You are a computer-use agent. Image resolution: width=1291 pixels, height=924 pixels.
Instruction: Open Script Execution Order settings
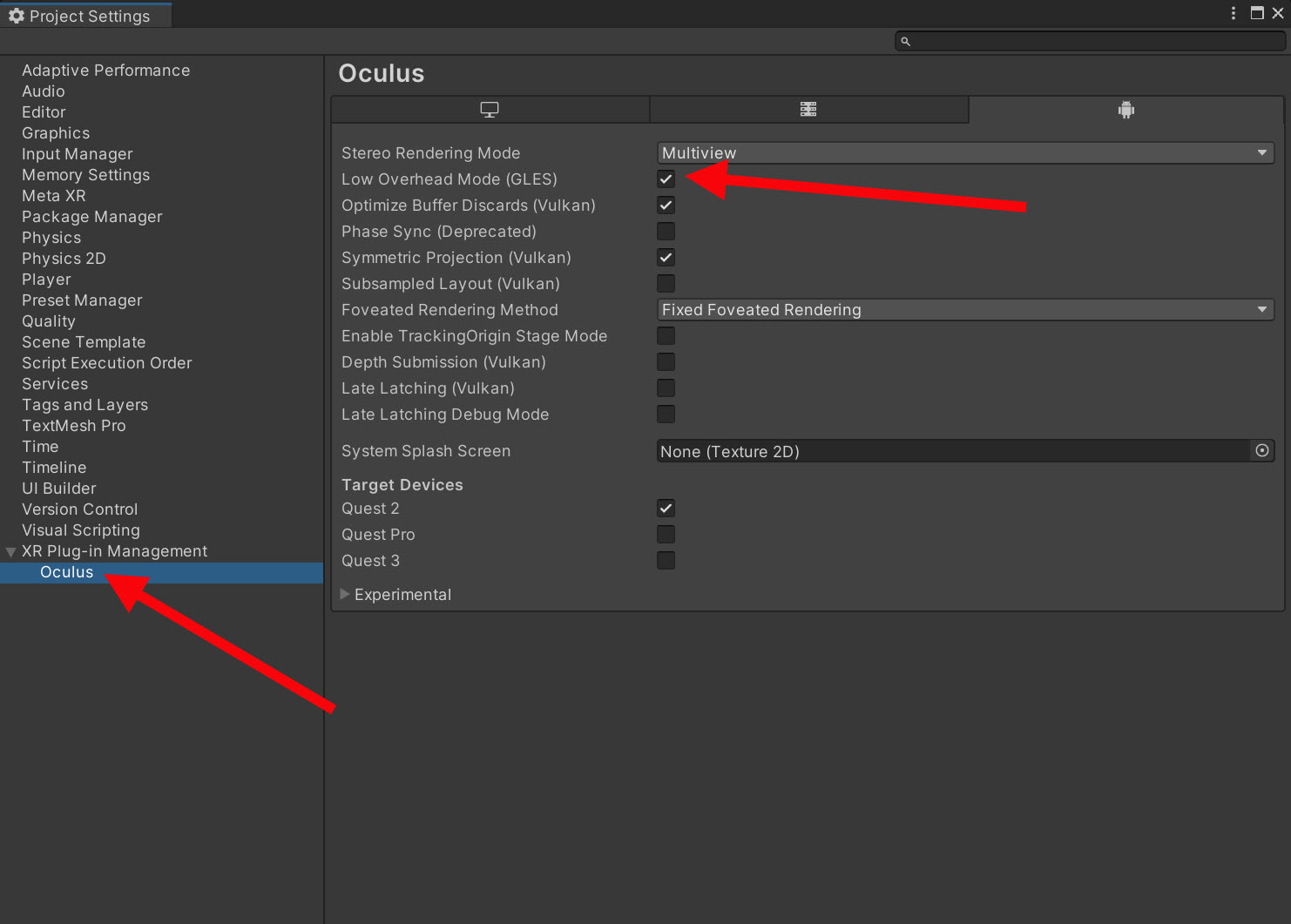click(x=106, y=363)
